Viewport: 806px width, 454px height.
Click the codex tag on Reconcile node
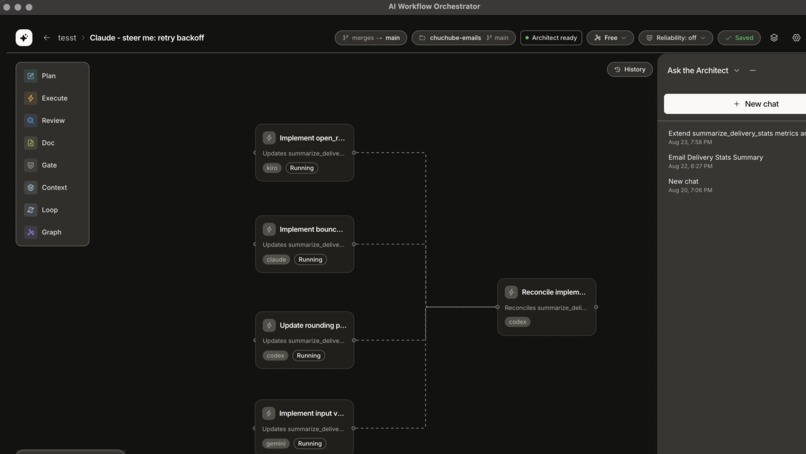(518, 322)
